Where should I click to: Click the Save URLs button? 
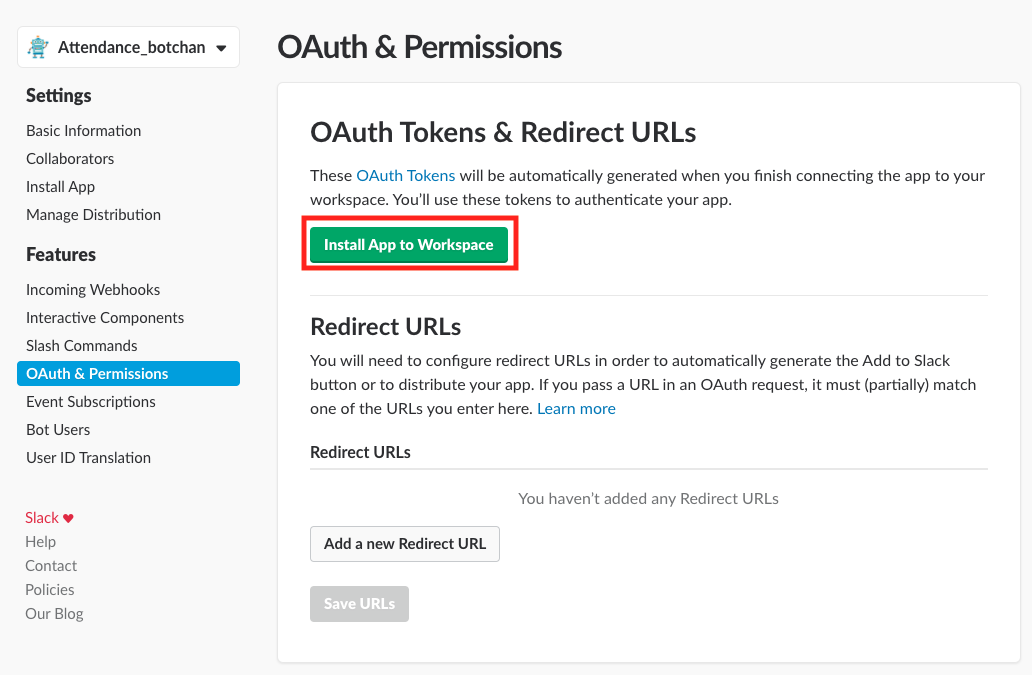[359, 604]
